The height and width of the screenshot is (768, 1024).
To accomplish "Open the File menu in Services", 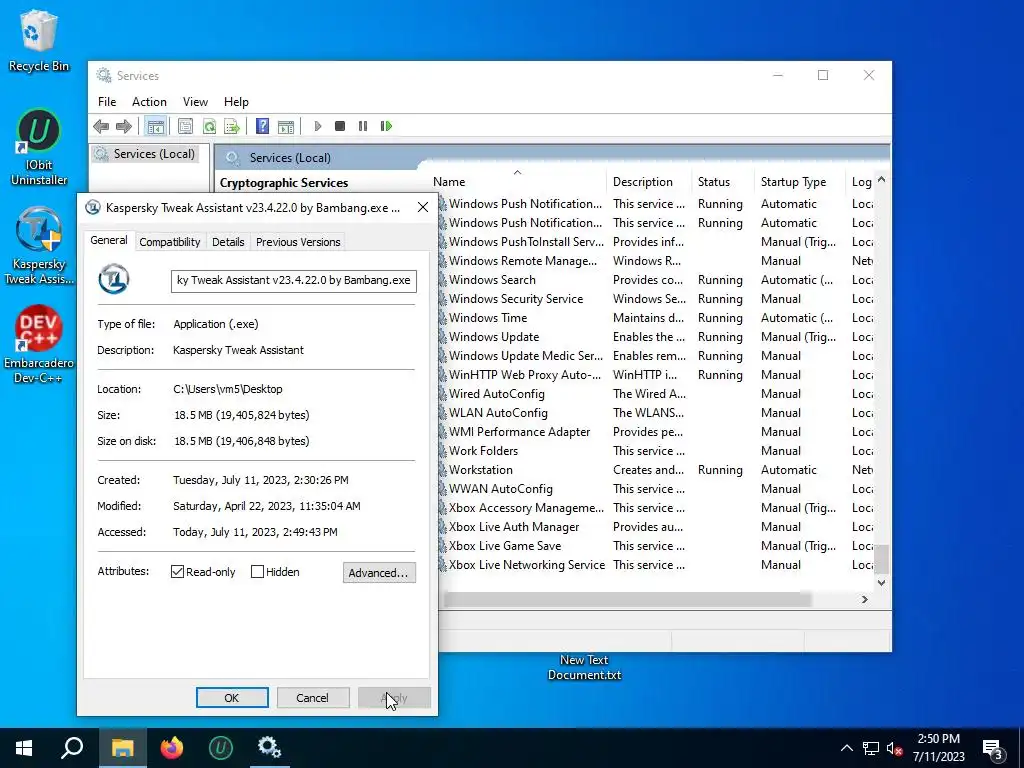I will (107, 102).
